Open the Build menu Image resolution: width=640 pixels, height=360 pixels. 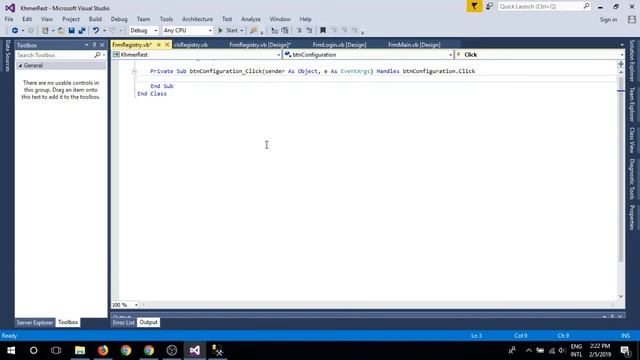pyautogui.click(x=95, y=19)
